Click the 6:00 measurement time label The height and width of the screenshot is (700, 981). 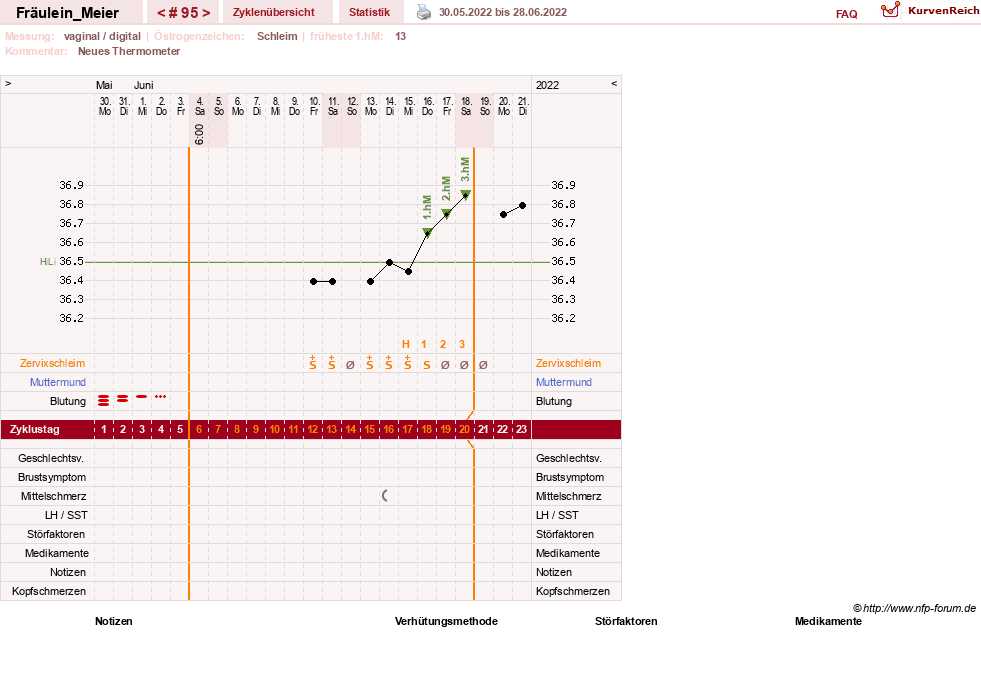point(200,134)
